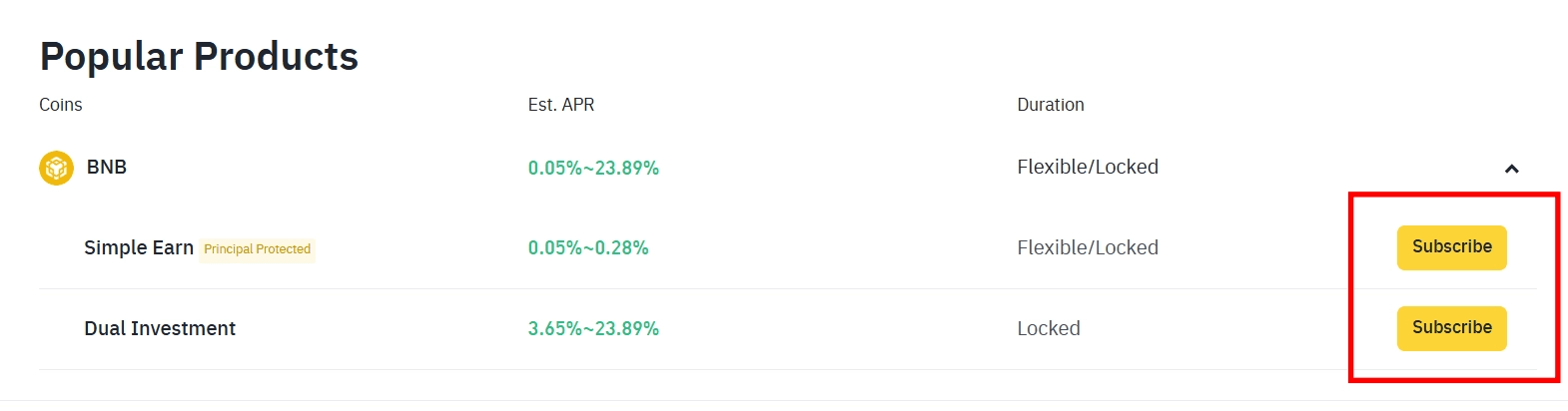Viewport: 1568px width, 411px height.
Task: Subscribe to Dual Investment product
Action: tap(1451, 328)
